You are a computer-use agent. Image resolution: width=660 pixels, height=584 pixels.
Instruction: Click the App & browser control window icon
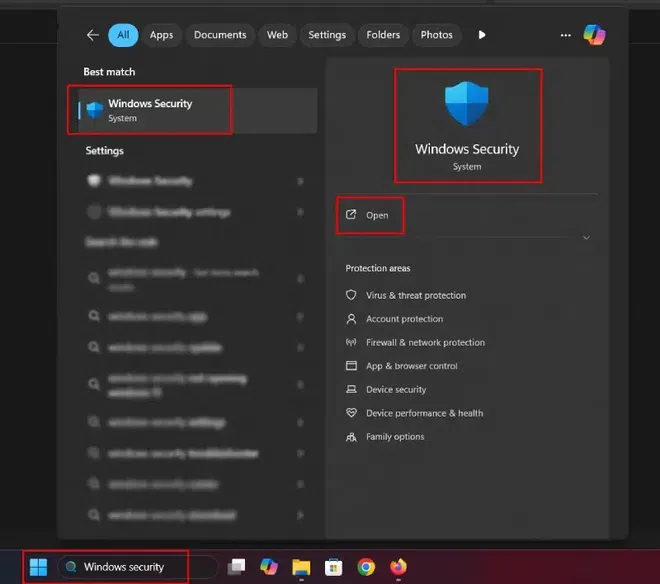[351, 365]
